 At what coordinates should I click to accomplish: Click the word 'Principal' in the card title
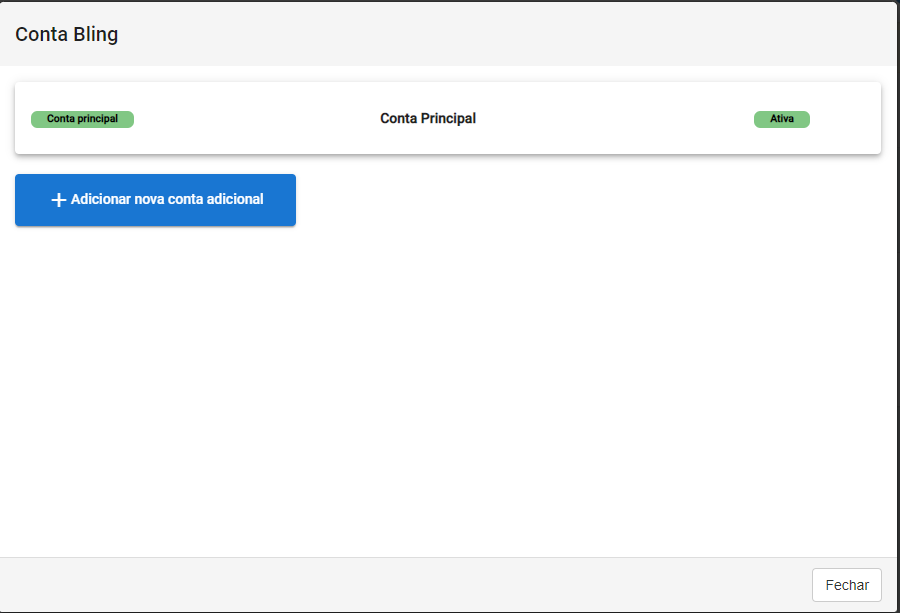(x=448, y=118)
